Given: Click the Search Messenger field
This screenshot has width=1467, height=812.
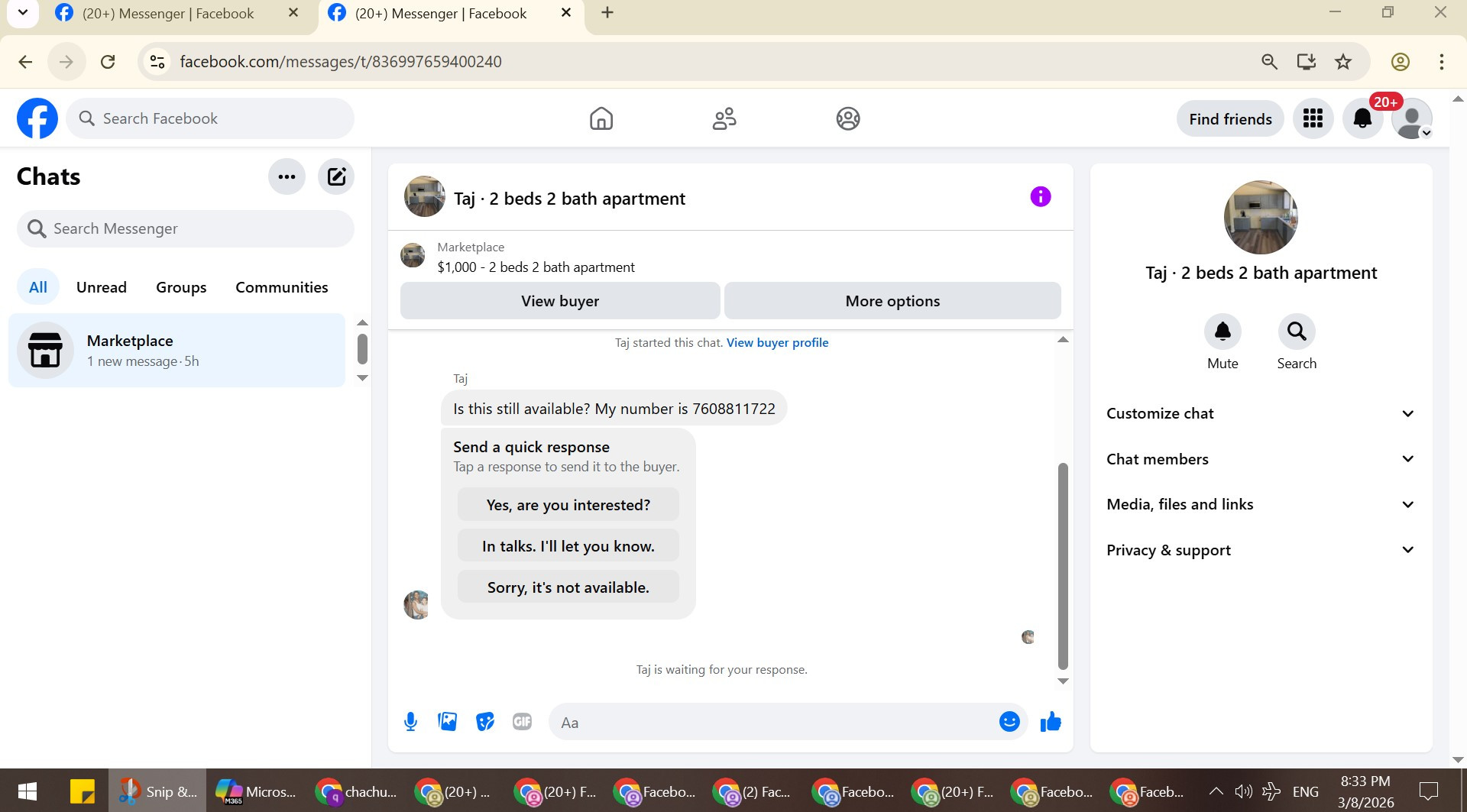Looking at the screenshot, I should 186,228.
